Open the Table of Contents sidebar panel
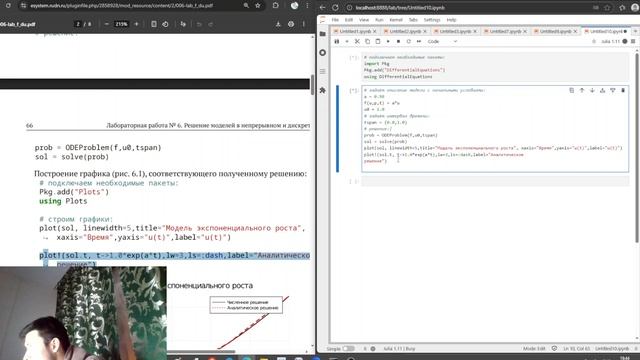 322,71
